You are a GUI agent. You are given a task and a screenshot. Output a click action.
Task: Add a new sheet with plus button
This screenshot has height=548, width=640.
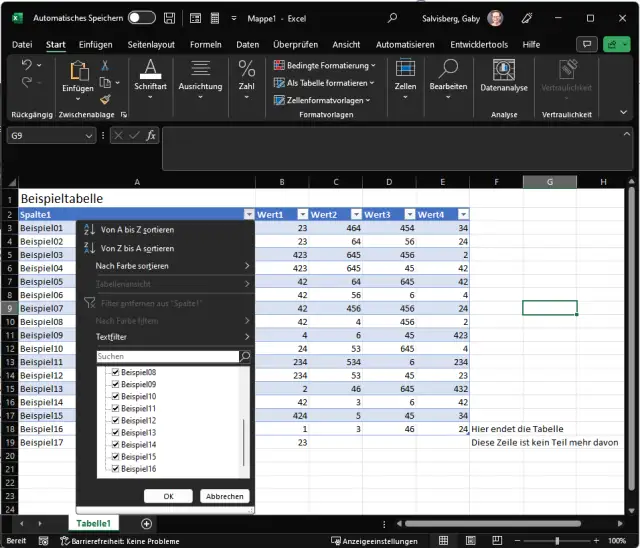(x=147, y=523)
